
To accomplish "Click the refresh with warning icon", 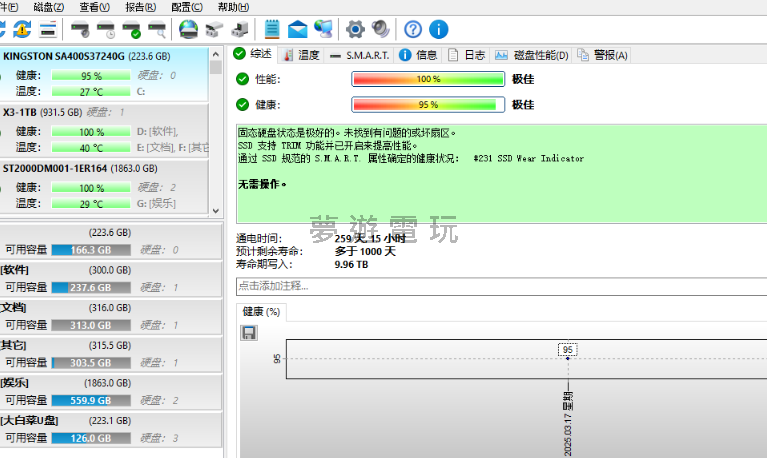I will [x=23, y=29].
